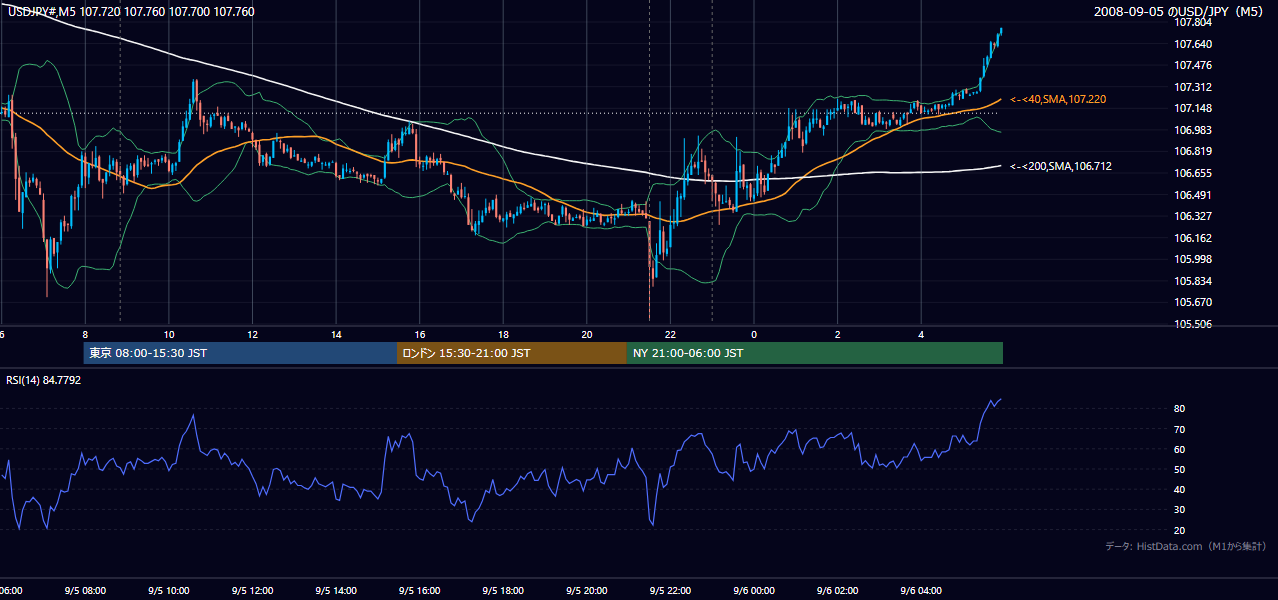Click the 107.148 price axis label

[x=1194, y=108]
